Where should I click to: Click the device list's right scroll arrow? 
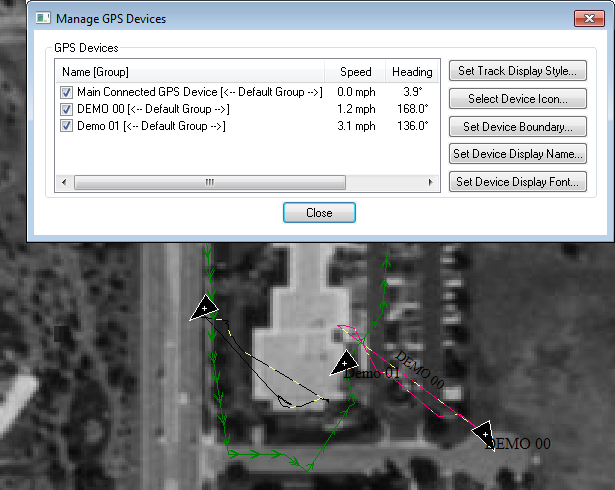[432, 183]
